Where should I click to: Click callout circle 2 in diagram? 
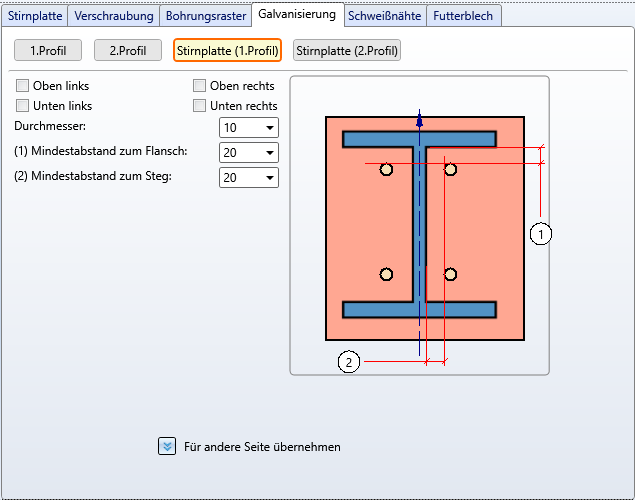[x=349, y=362]
